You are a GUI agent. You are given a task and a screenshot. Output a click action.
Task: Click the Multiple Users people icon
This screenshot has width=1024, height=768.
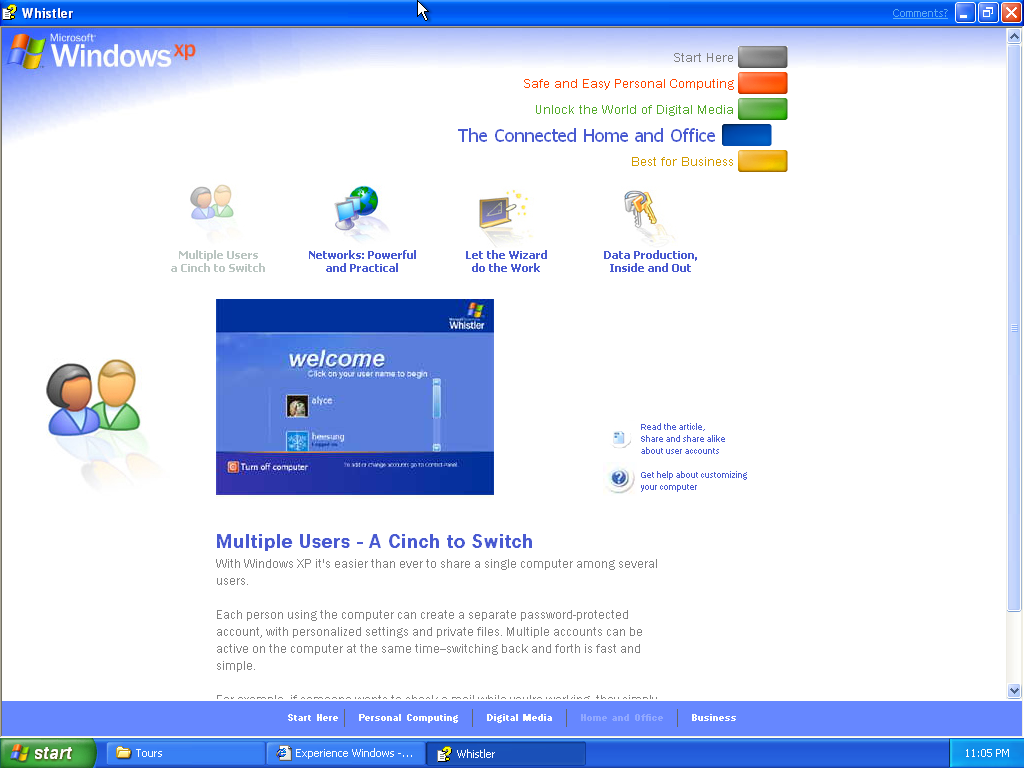click(x=212, y=202)
